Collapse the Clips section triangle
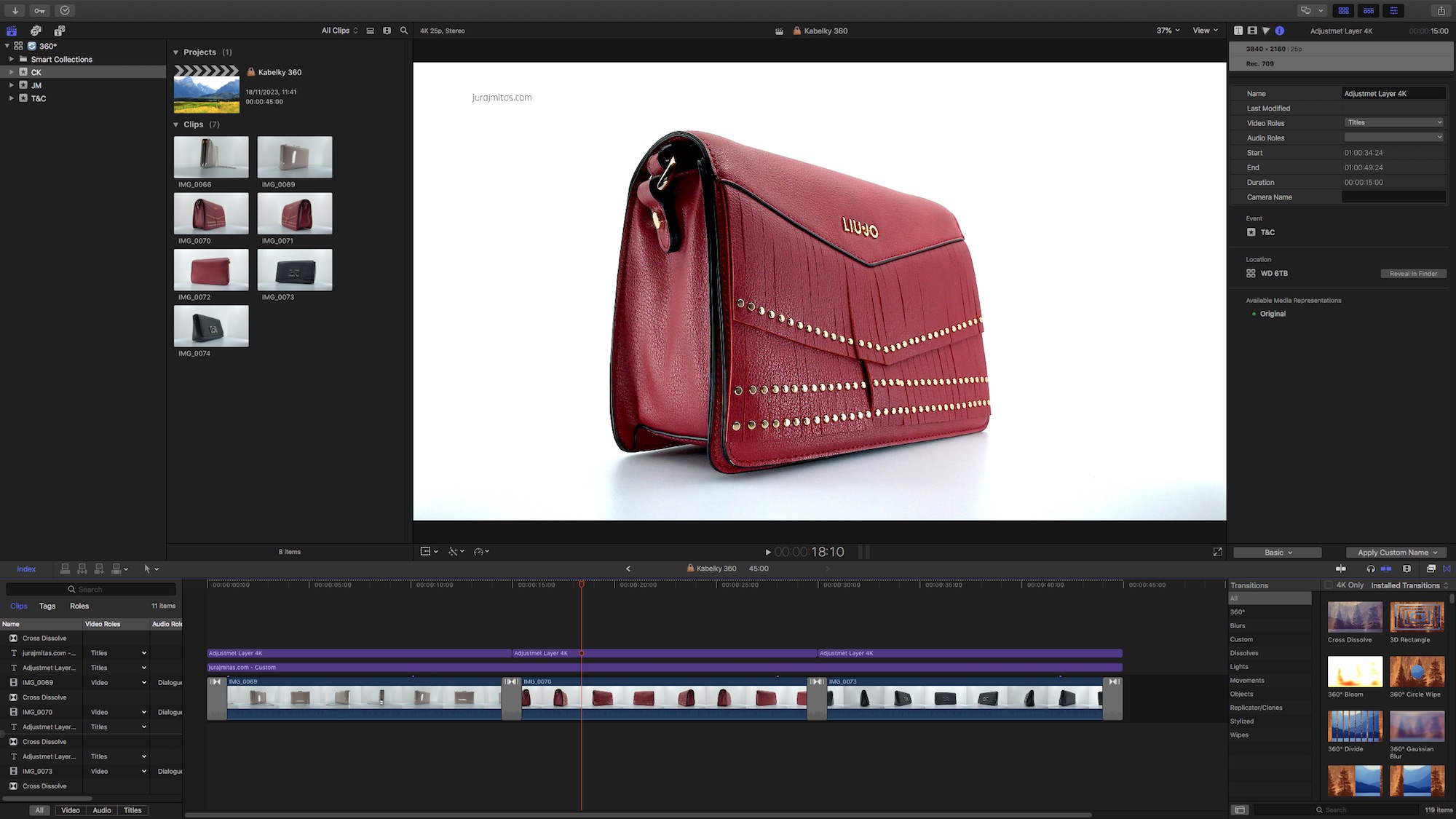The height and width of the screenshot is (819, 1456). [175, 124]
